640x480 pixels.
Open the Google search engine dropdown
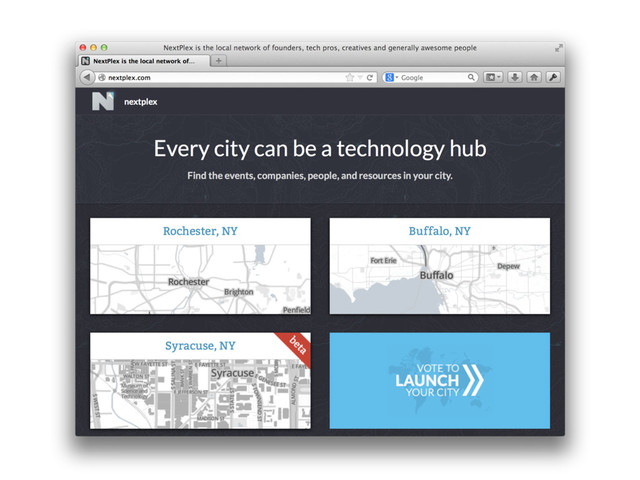click(x=391, y=77)
